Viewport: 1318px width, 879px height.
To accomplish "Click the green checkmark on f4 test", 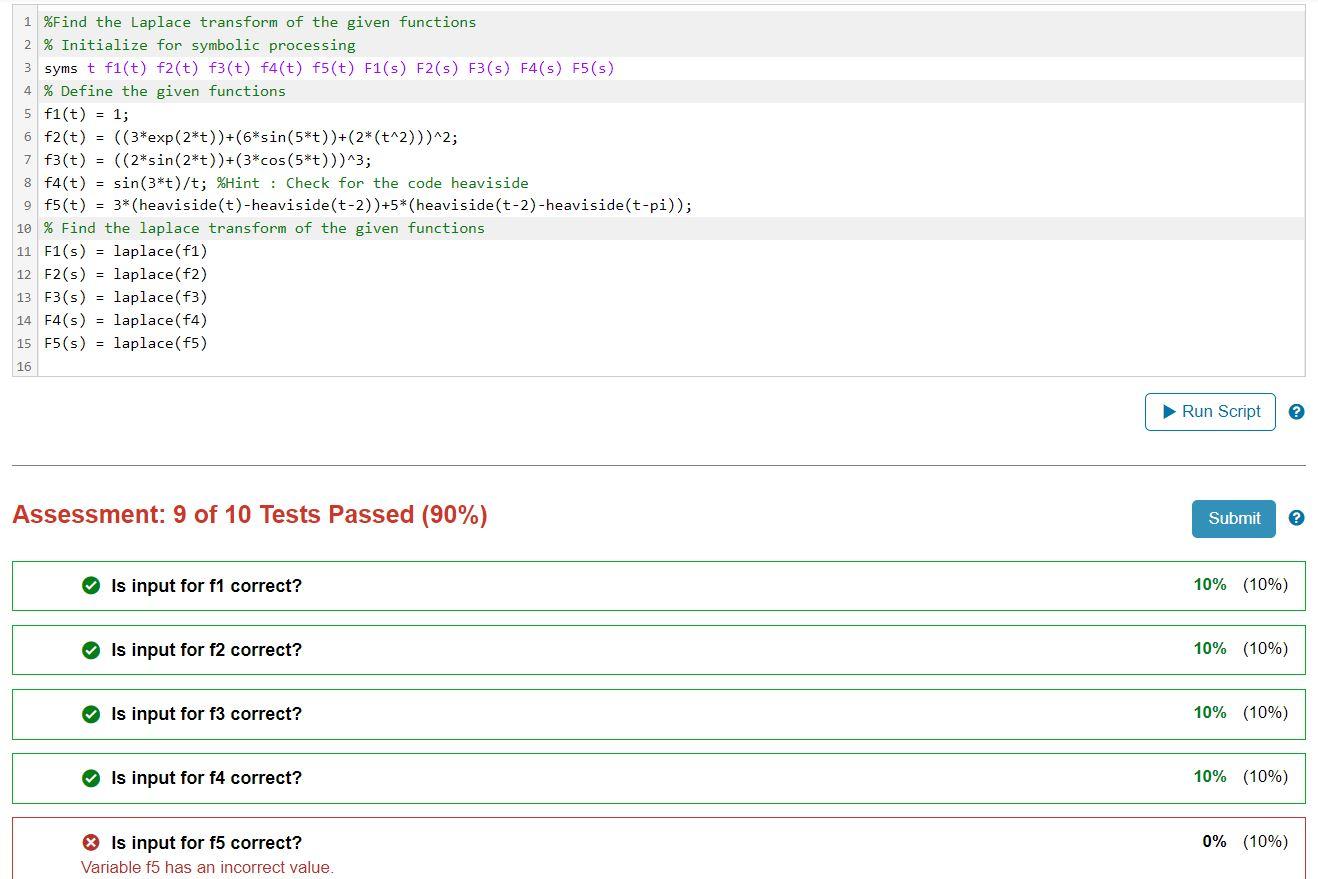I will (x=92, y=778).
